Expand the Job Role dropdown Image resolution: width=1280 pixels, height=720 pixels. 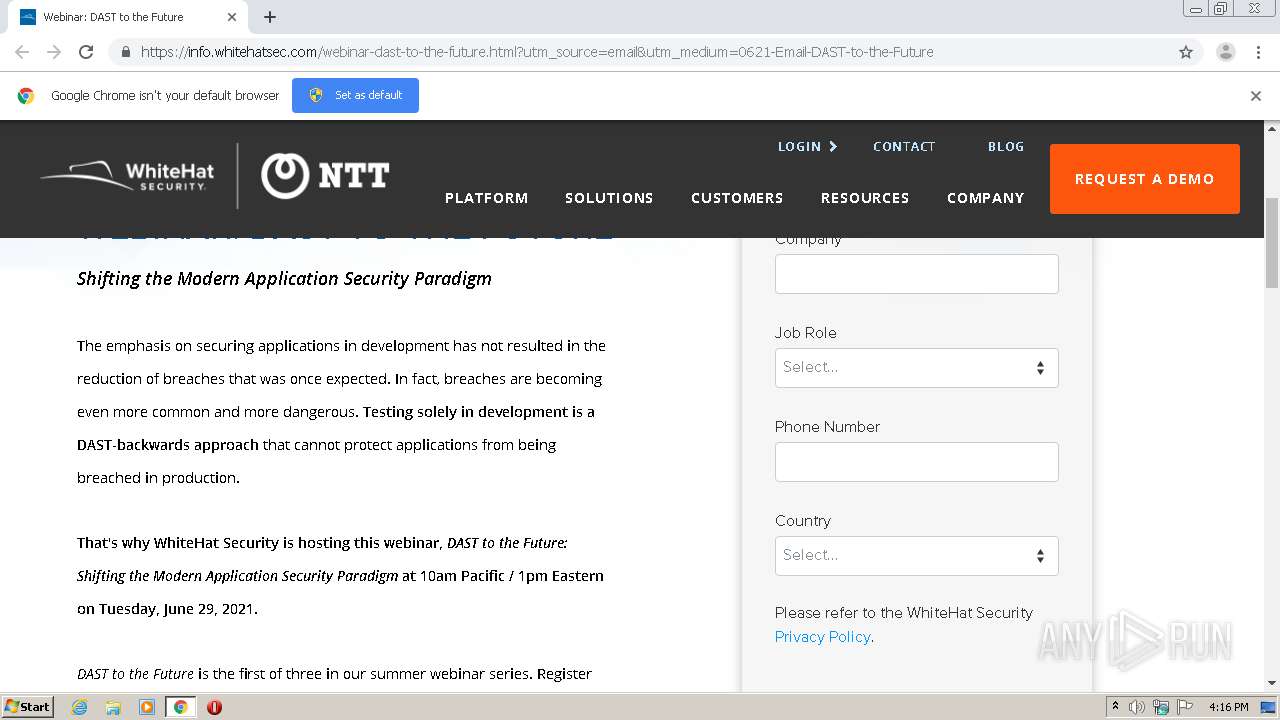(x=917, y=368)
